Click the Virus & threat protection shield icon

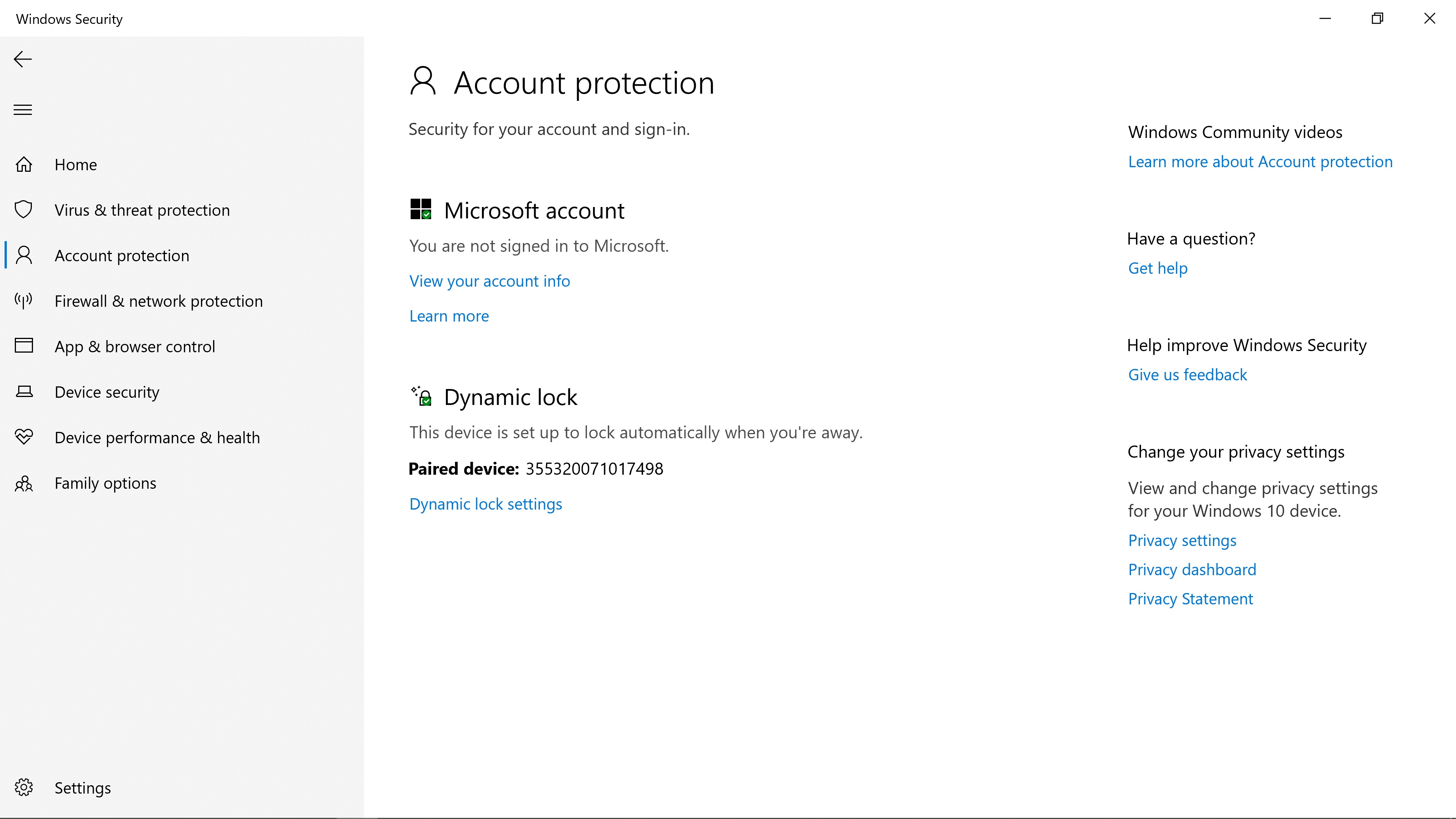pyautogui.click(x=24, y=210)
